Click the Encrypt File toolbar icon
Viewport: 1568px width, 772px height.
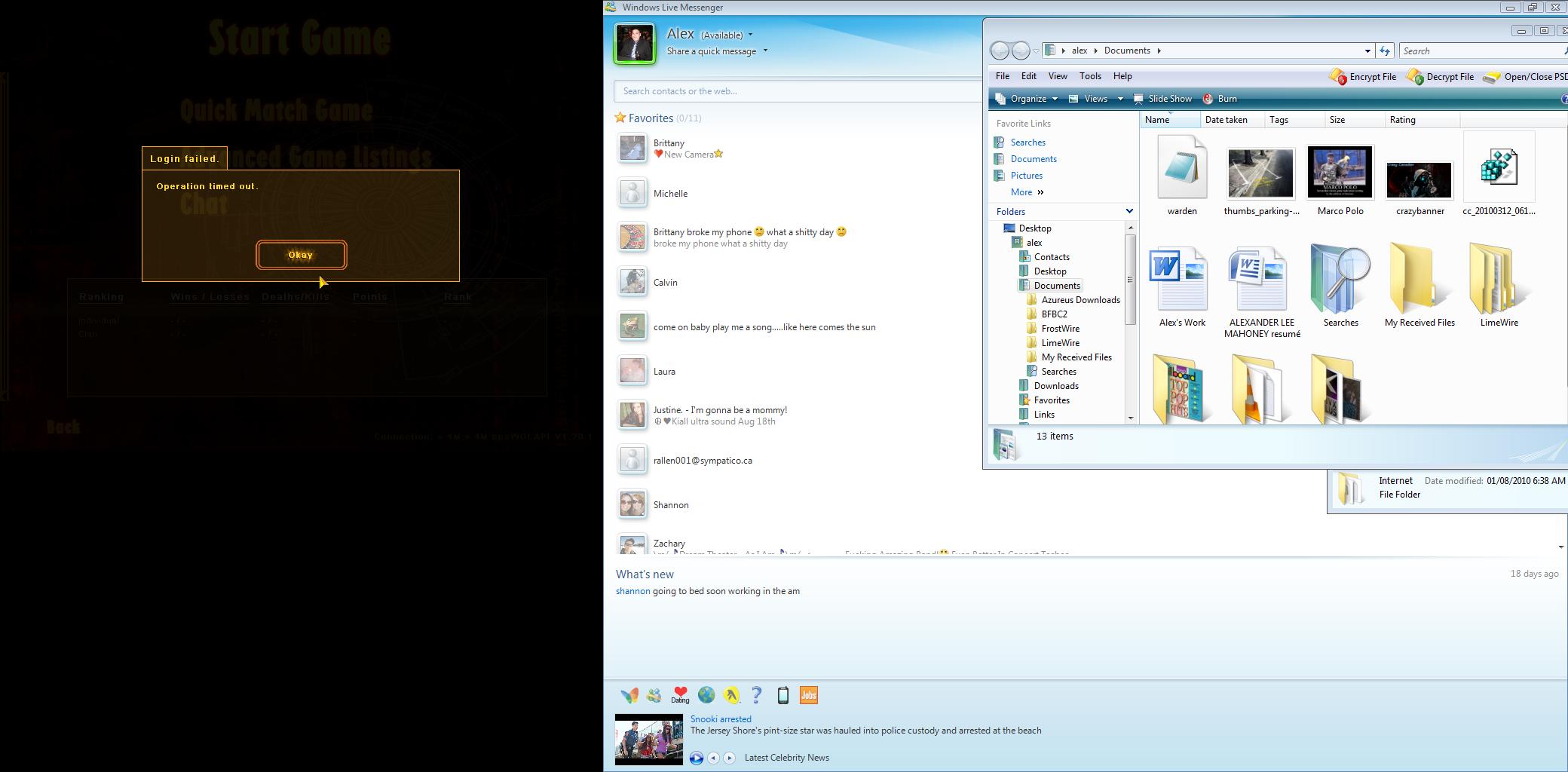click(1338, 77)
